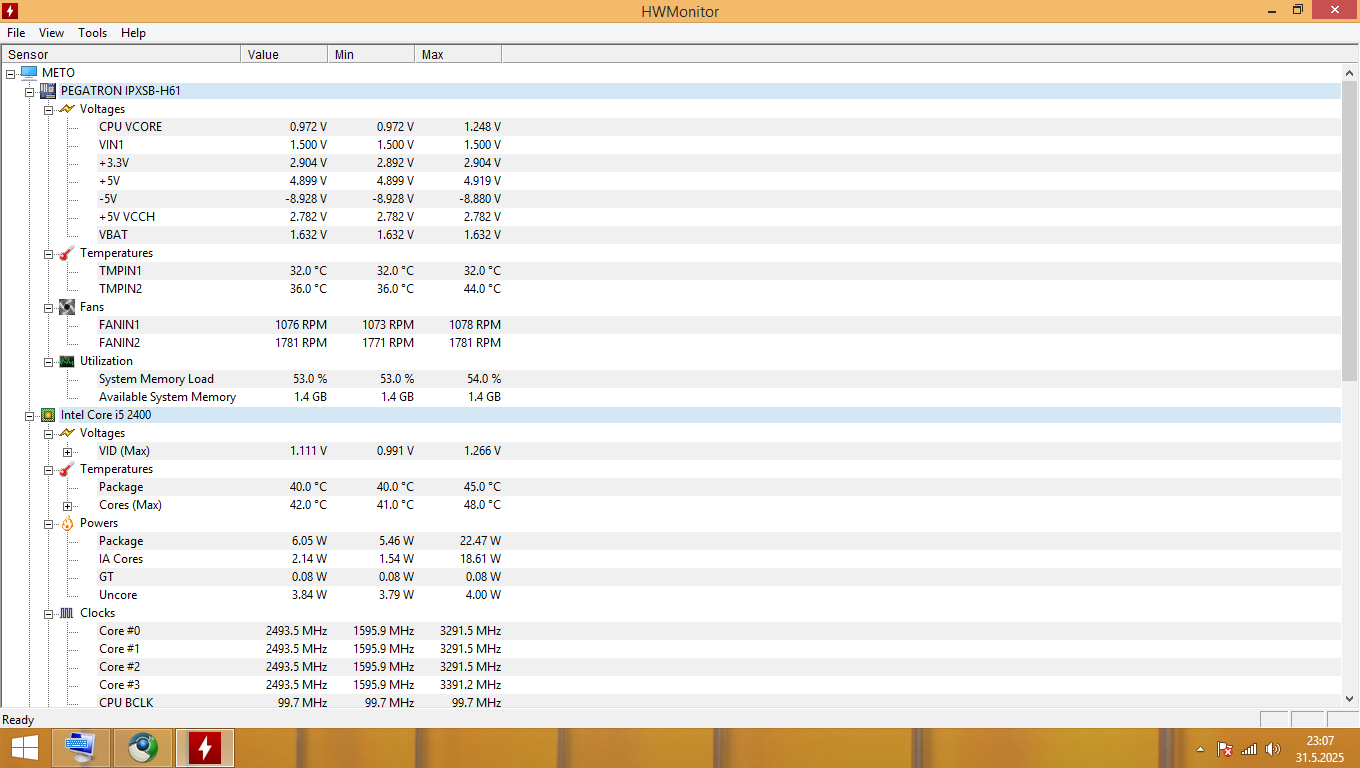Click the network signal tray icon
This screenshot has width=1360, height=768.
[1249, 749]
